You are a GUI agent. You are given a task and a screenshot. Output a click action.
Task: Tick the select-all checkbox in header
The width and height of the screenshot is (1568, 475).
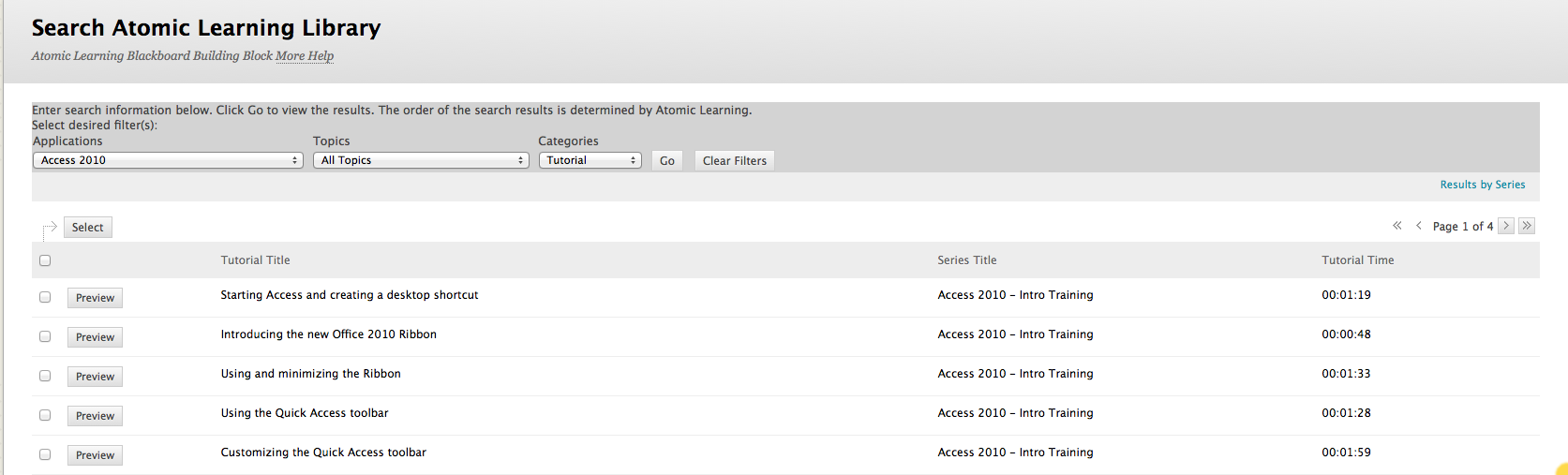pyautogui.click(x=45, y=260)
